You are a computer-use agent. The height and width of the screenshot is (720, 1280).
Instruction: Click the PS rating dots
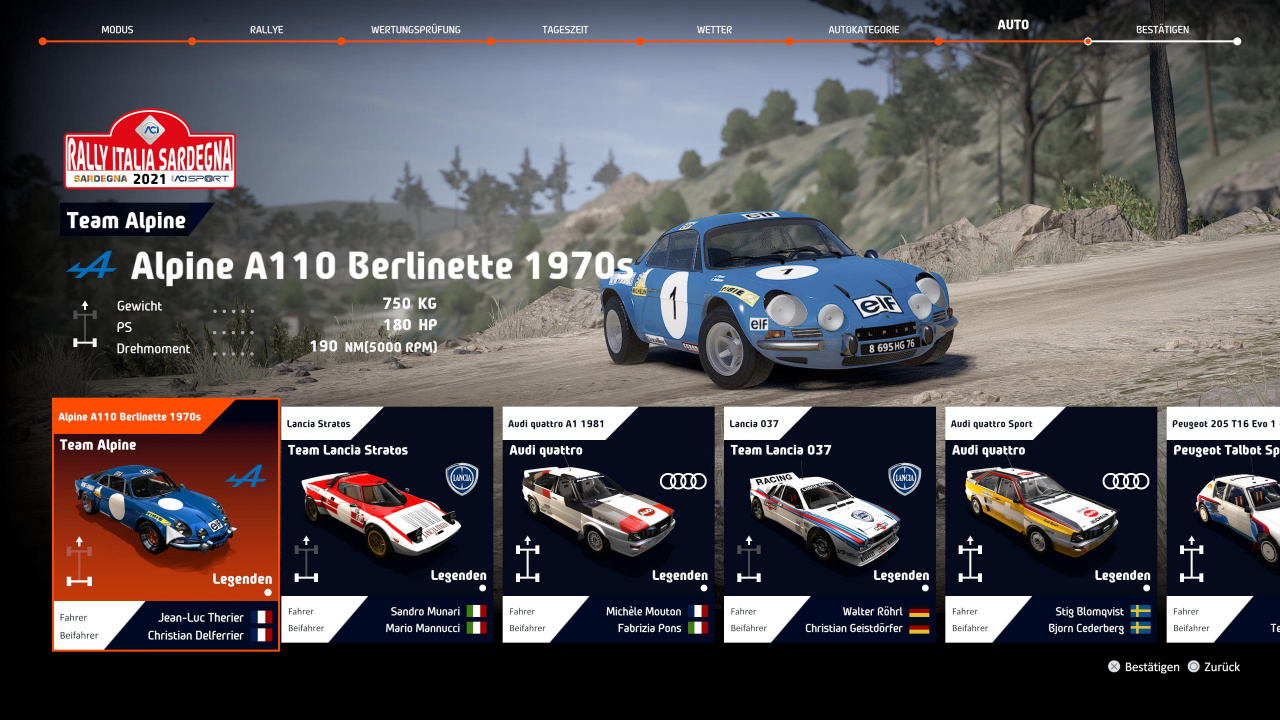click(x=233, y=332)
